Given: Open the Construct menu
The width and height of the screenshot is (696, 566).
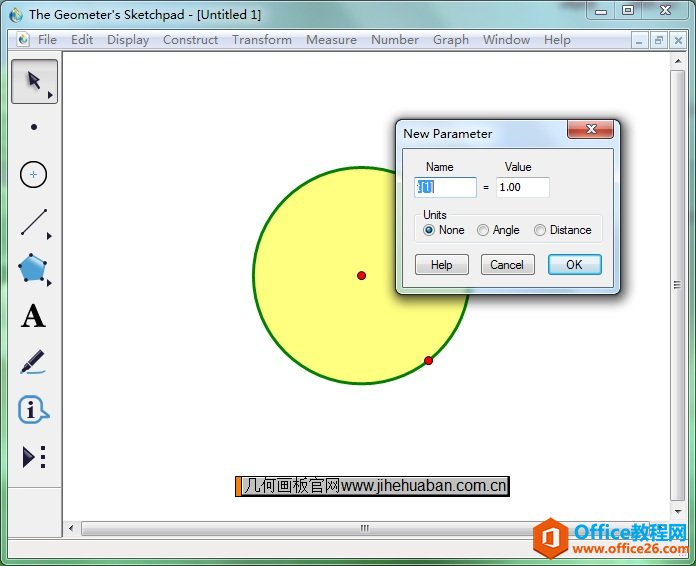Looking at the screenshot, I should point(190,40).
